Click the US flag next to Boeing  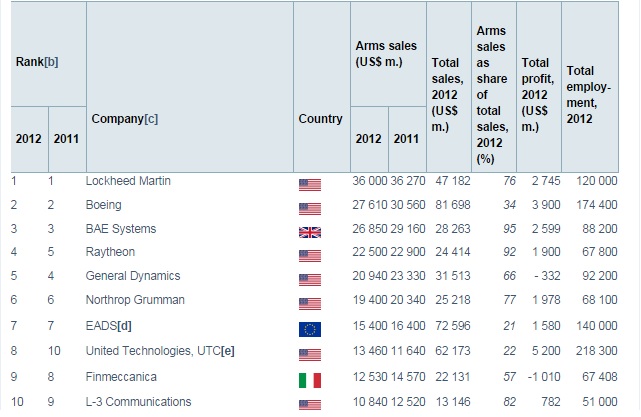click(309, 207)
